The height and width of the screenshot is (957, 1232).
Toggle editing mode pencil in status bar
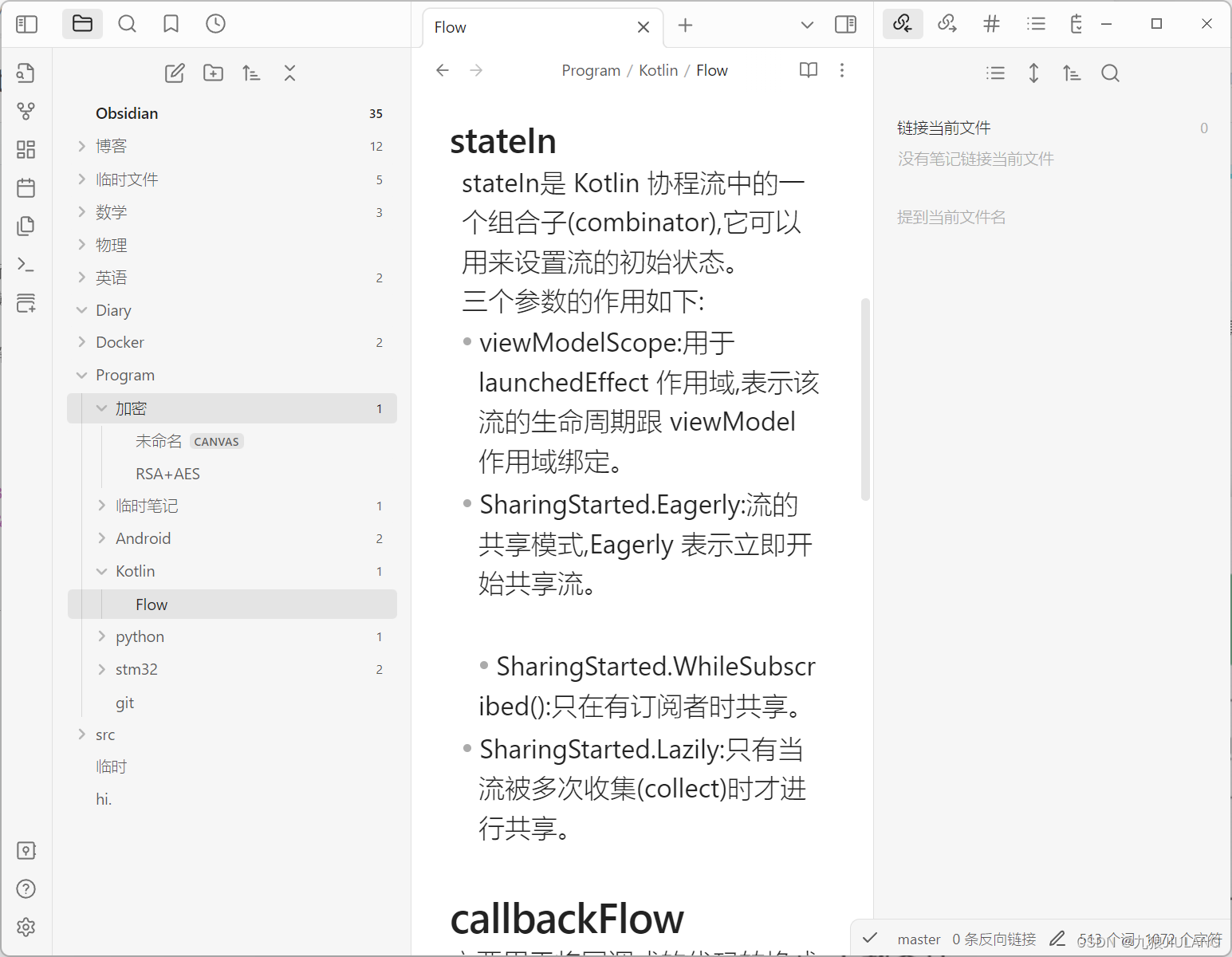pyautogui.click(x=1057, y=939)
